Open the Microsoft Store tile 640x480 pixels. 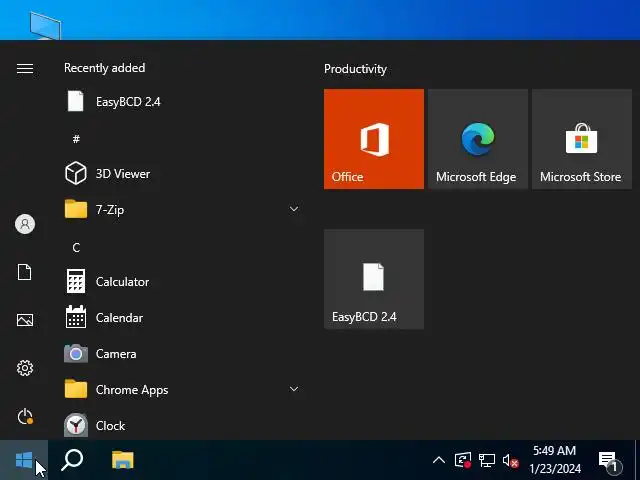pyautogui.click(x=582, y=139)
